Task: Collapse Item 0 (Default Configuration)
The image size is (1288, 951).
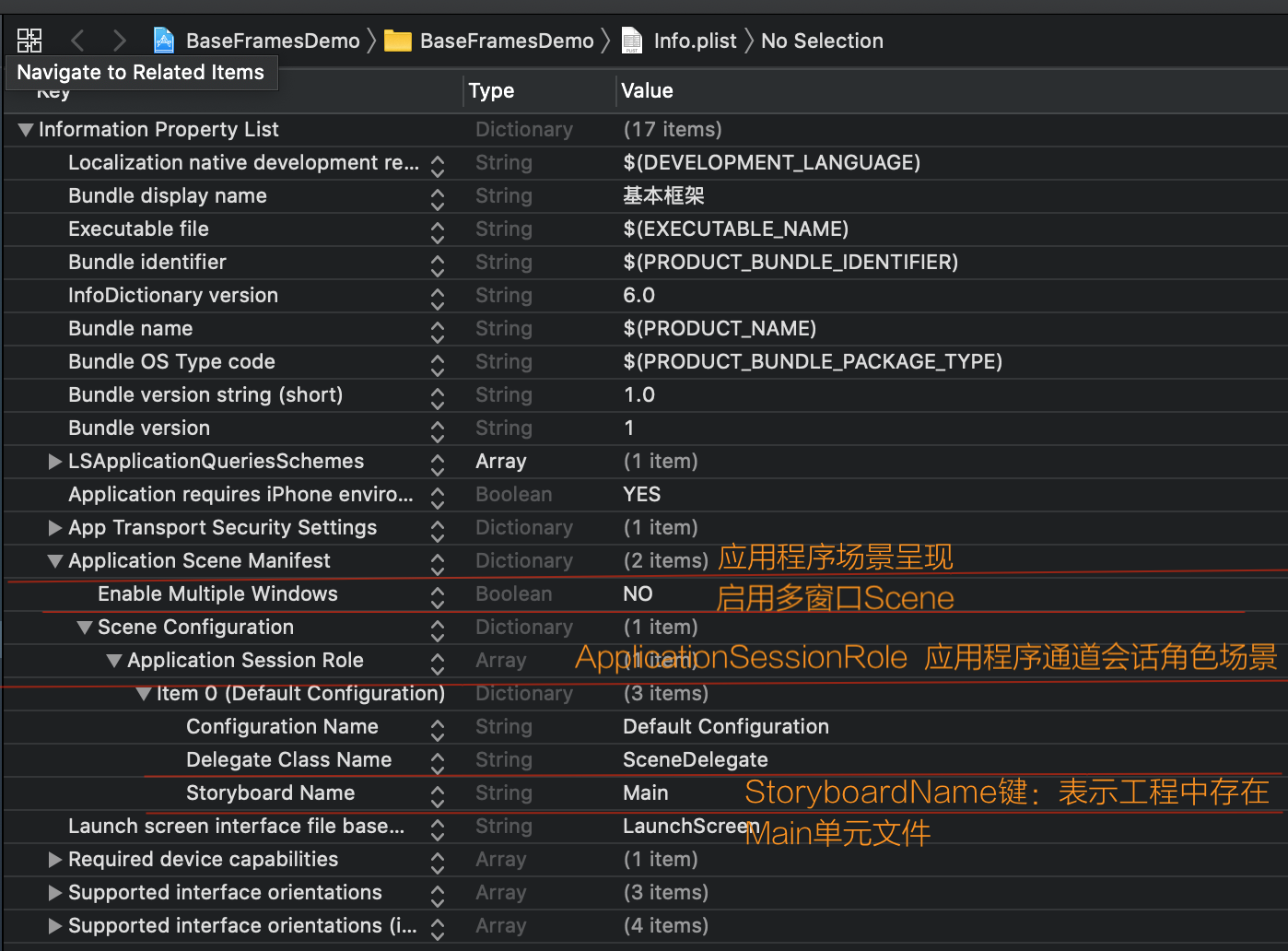Action: (x=144, y=694)
